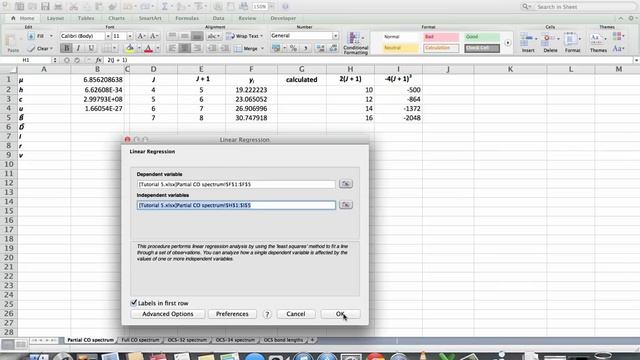Click the Comma Style button
Screen dimensions: 640x360
pyautogui.click(x=306, y=48)
